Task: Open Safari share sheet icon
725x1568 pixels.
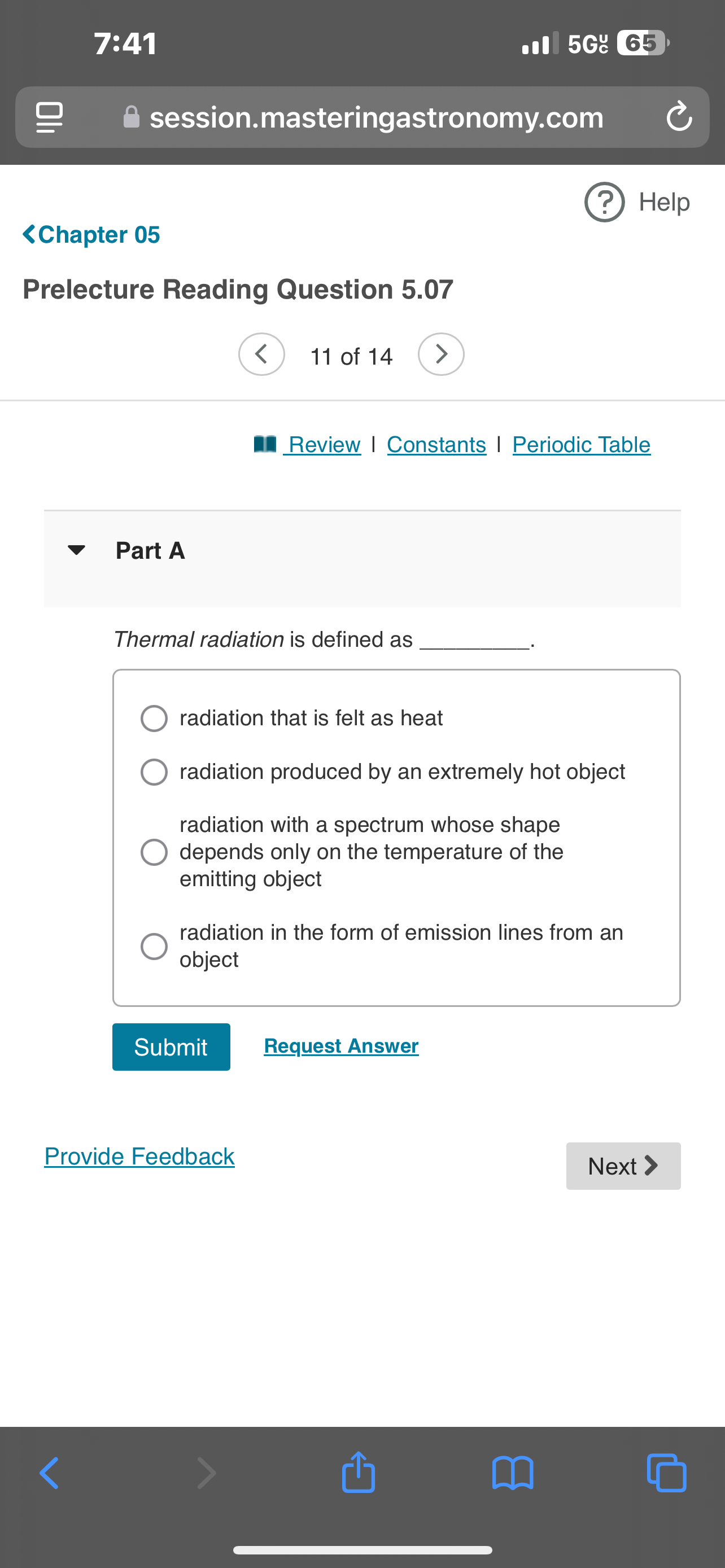Action: (359, 1473)
